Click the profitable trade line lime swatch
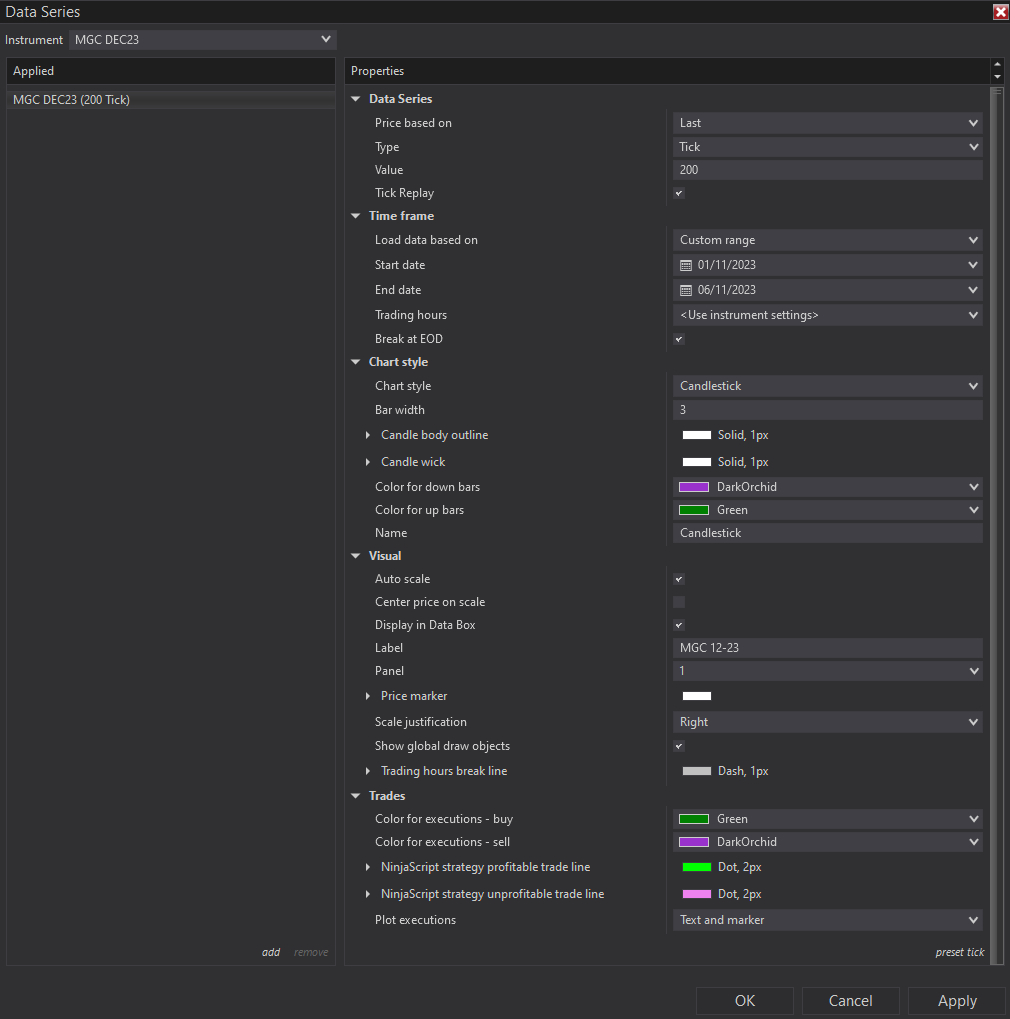This screenshot has width=1010, height=1019. pos(696,867)
